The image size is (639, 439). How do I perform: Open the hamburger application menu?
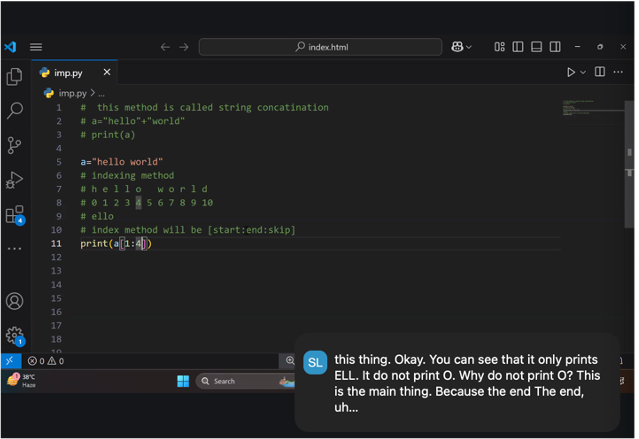[x=36, y=47]
